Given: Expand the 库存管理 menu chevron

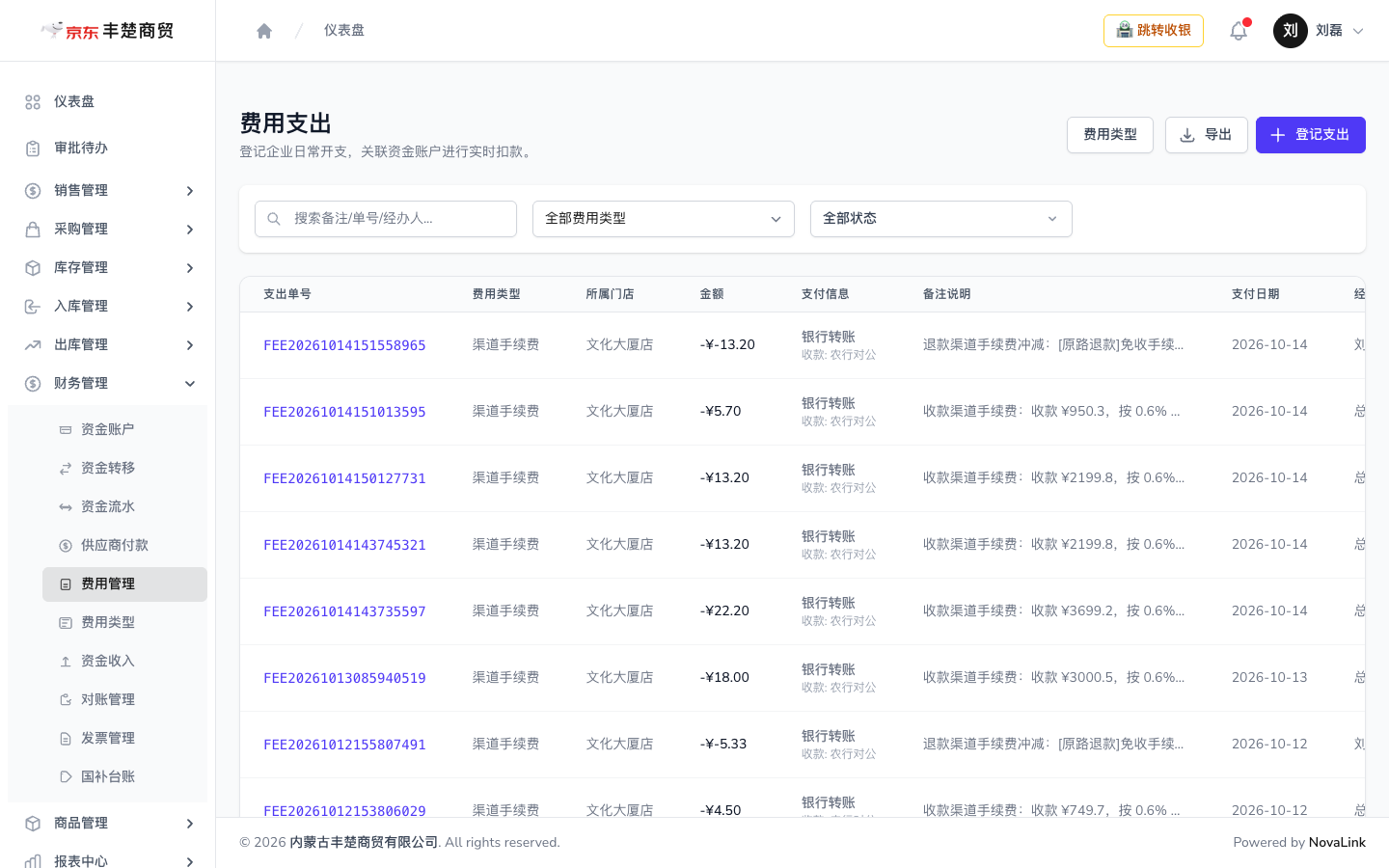Looking at the screenshot, I should pyautogui.click(x=190, y=268).
